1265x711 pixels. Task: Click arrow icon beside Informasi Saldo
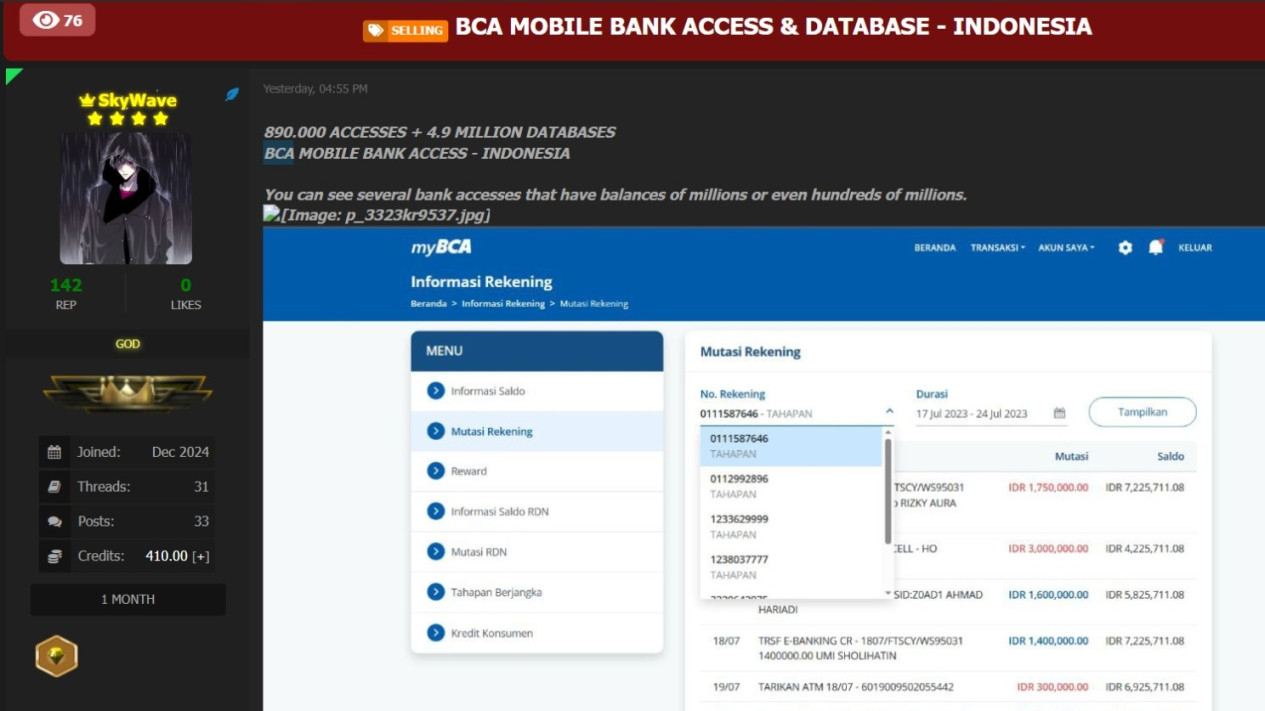(436, 390)
